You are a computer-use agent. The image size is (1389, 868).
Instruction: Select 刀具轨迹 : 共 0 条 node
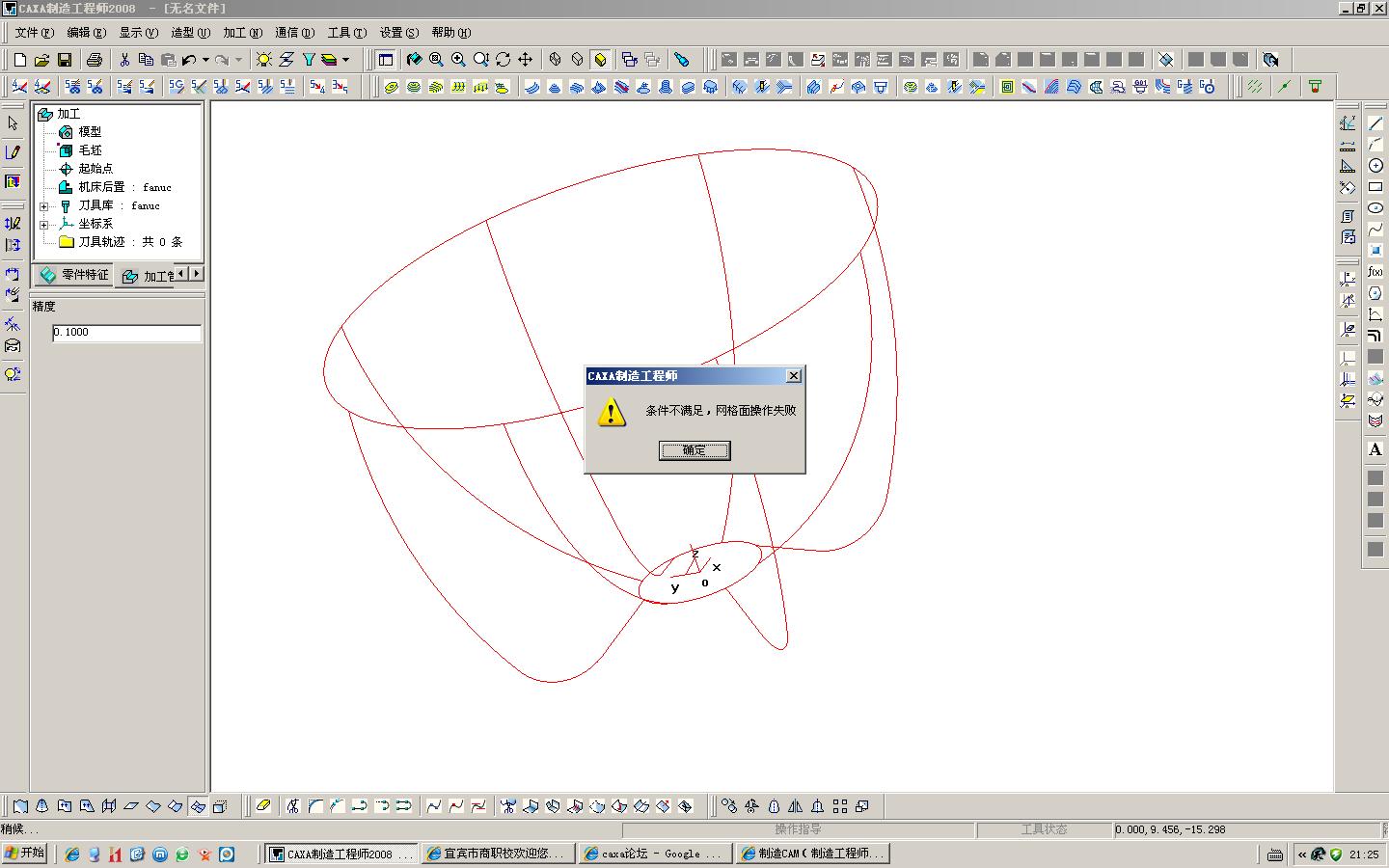(x=130, y=242)
